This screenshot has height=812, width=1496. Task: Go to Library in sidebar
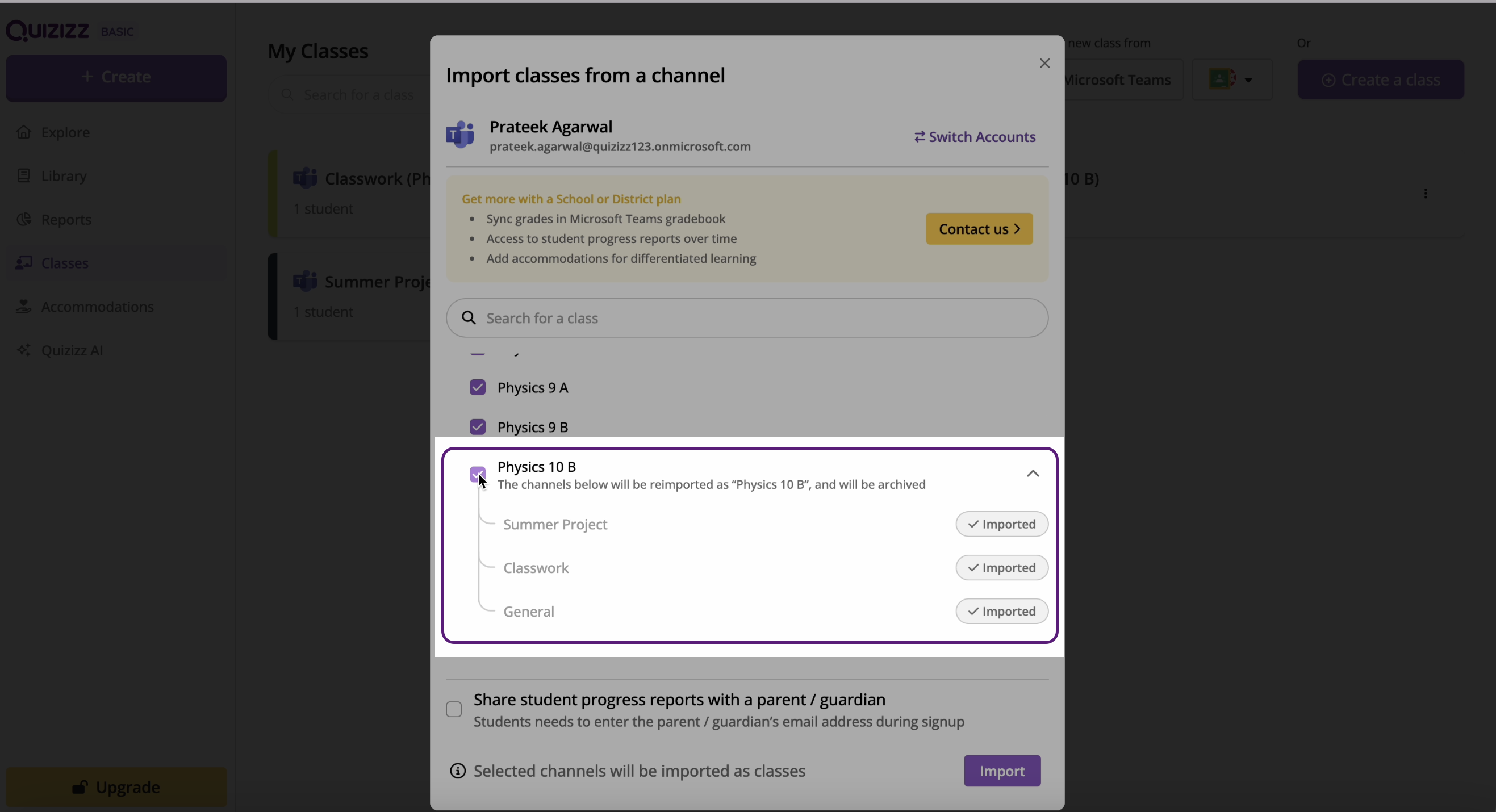pos(64,176)
